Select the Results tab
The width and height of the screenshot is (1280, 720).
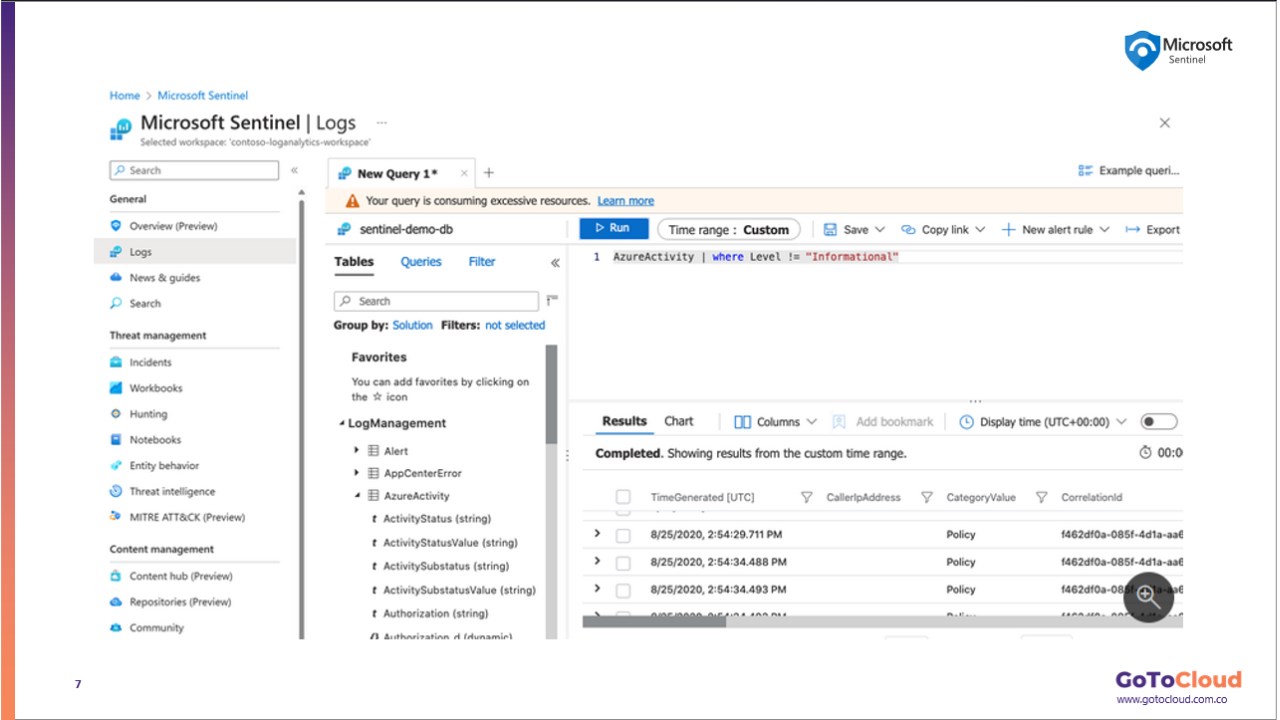[x=624, y=421]
